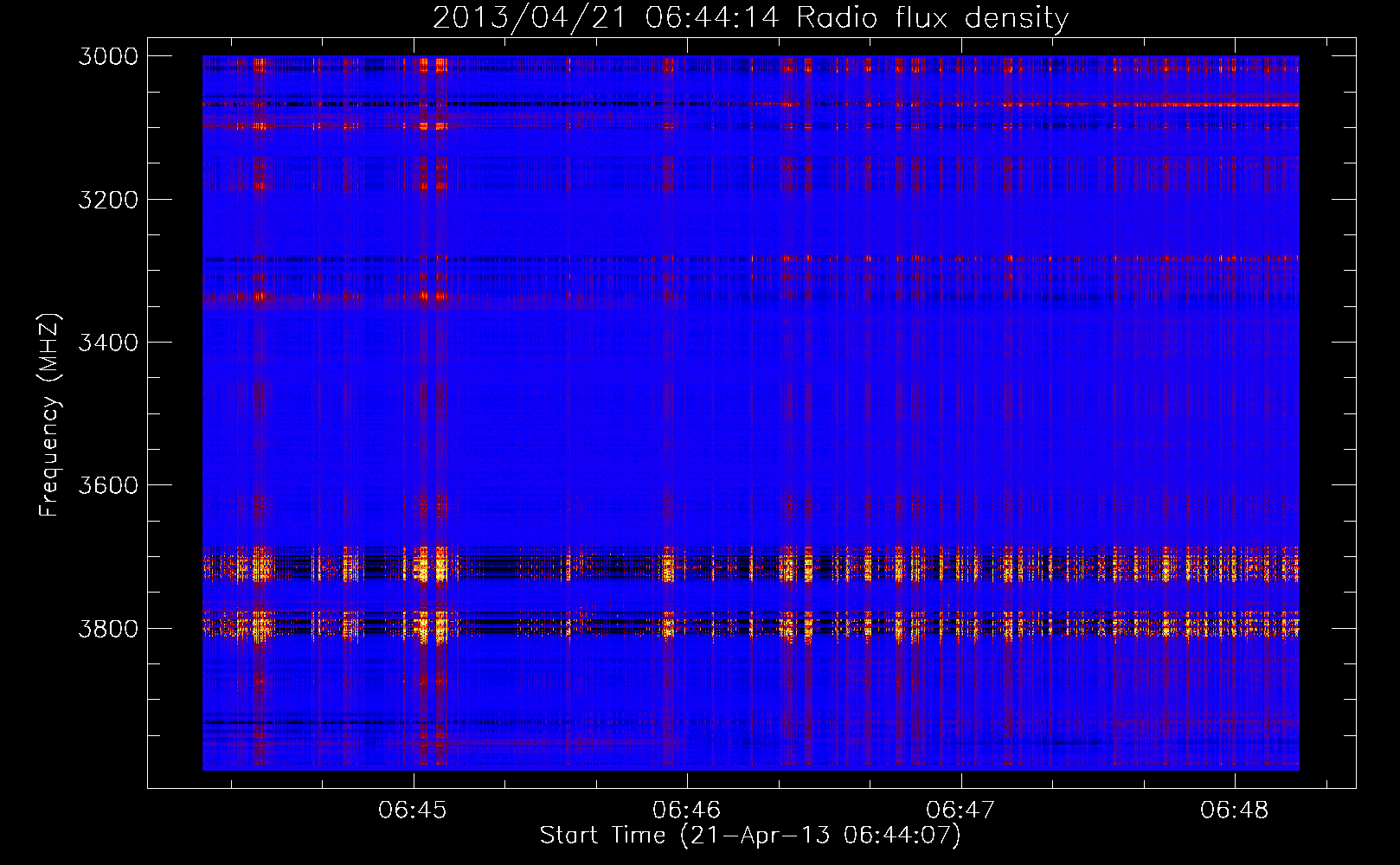Click the 06:45 time axis label
Image resolution: width=1400 pixels, height=865 pixels.
click(x=413, y=810)
